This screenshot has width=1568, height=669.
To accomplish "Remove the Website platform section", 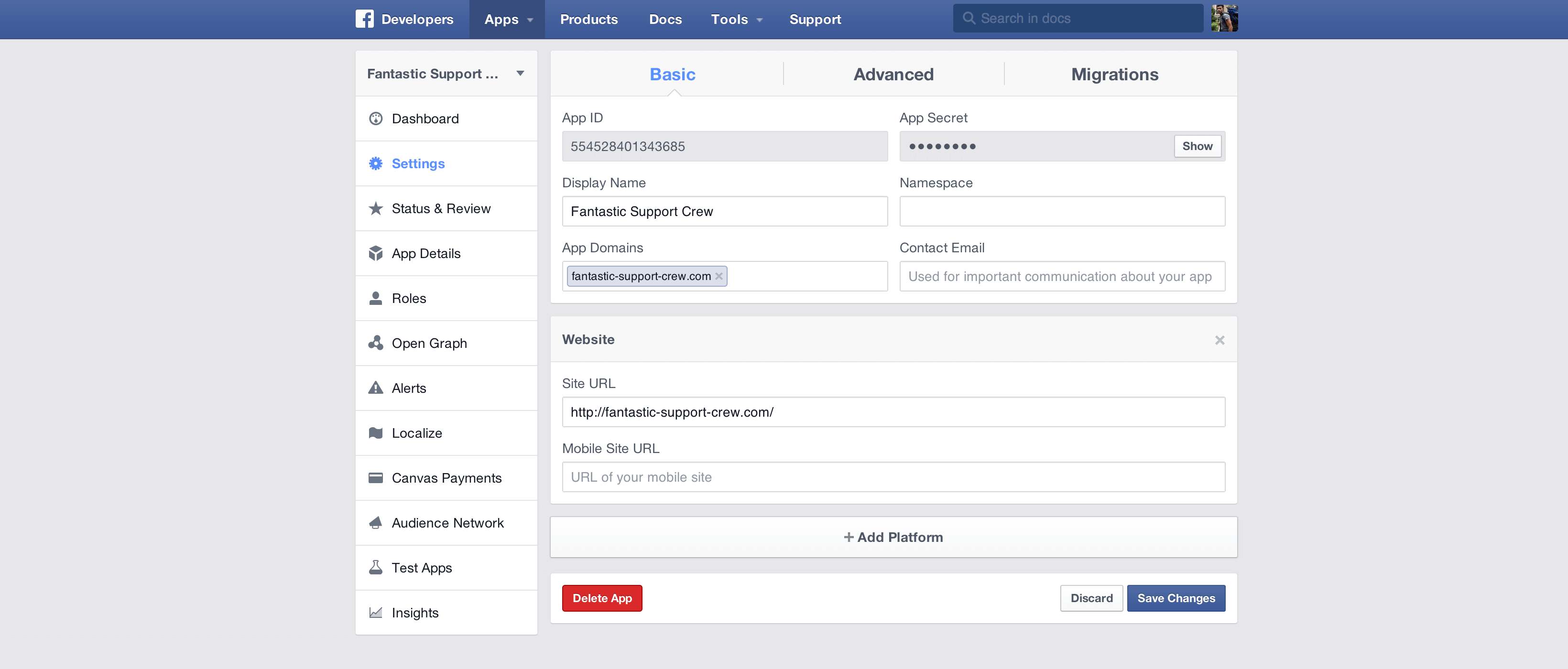I will click(1219, 340).
